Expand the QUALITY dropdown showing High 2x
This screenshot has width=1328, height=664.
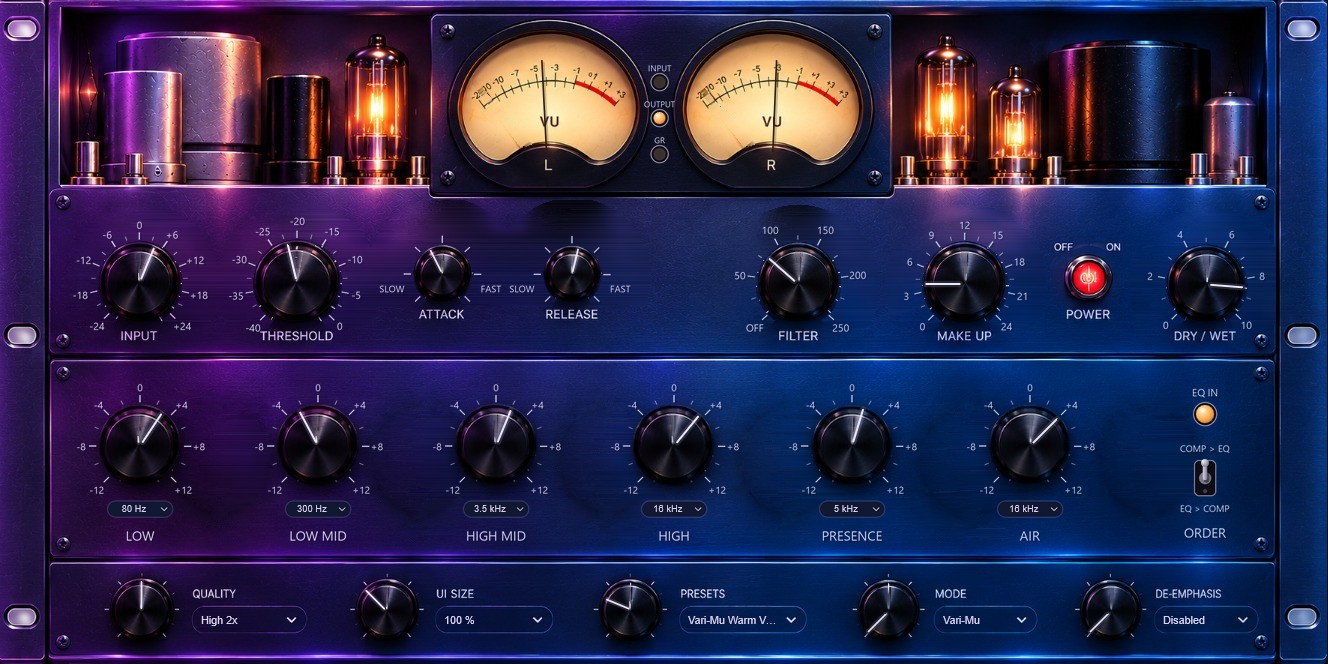pyautogui.click(x=249, y=620)
